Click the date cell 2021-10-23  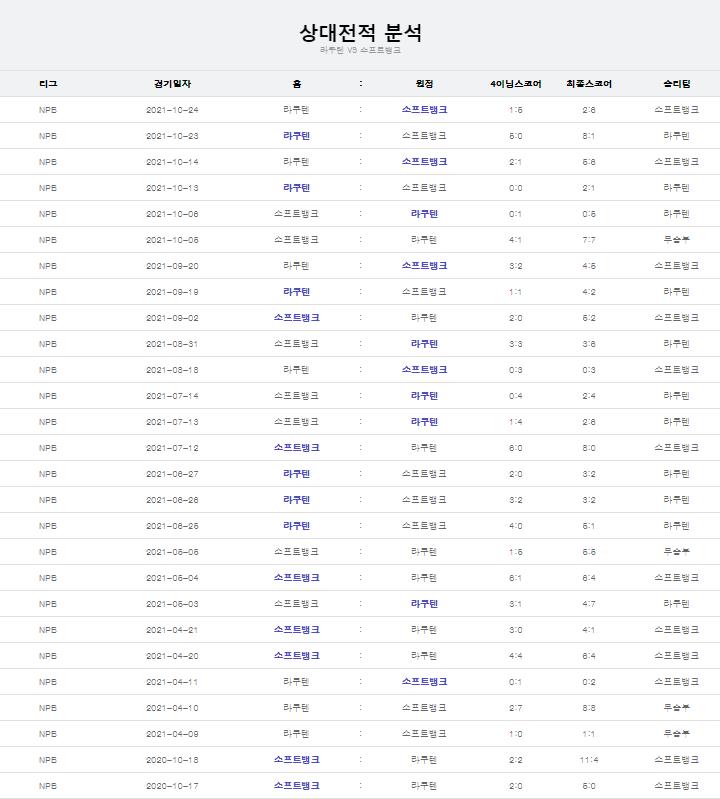(172, 136)
